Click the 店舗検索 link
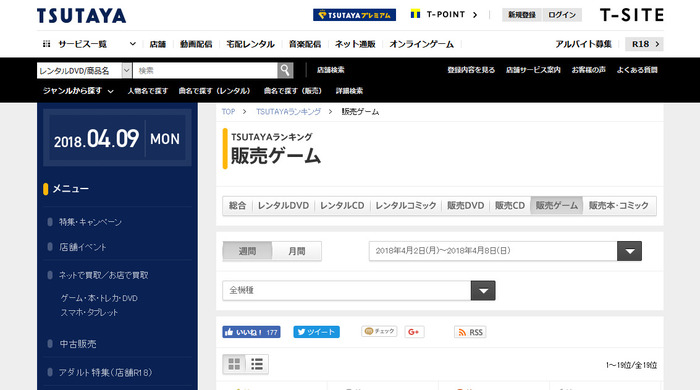700x390 pixels. click(330, 70)
